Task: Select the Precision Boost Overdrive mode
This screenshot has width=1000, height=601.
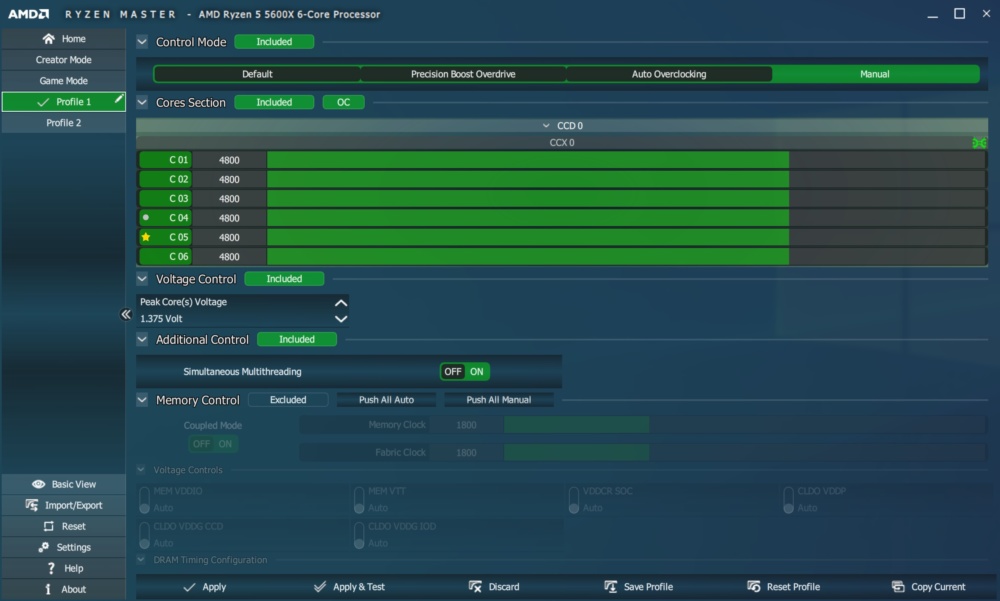Action: click(463, 74)
